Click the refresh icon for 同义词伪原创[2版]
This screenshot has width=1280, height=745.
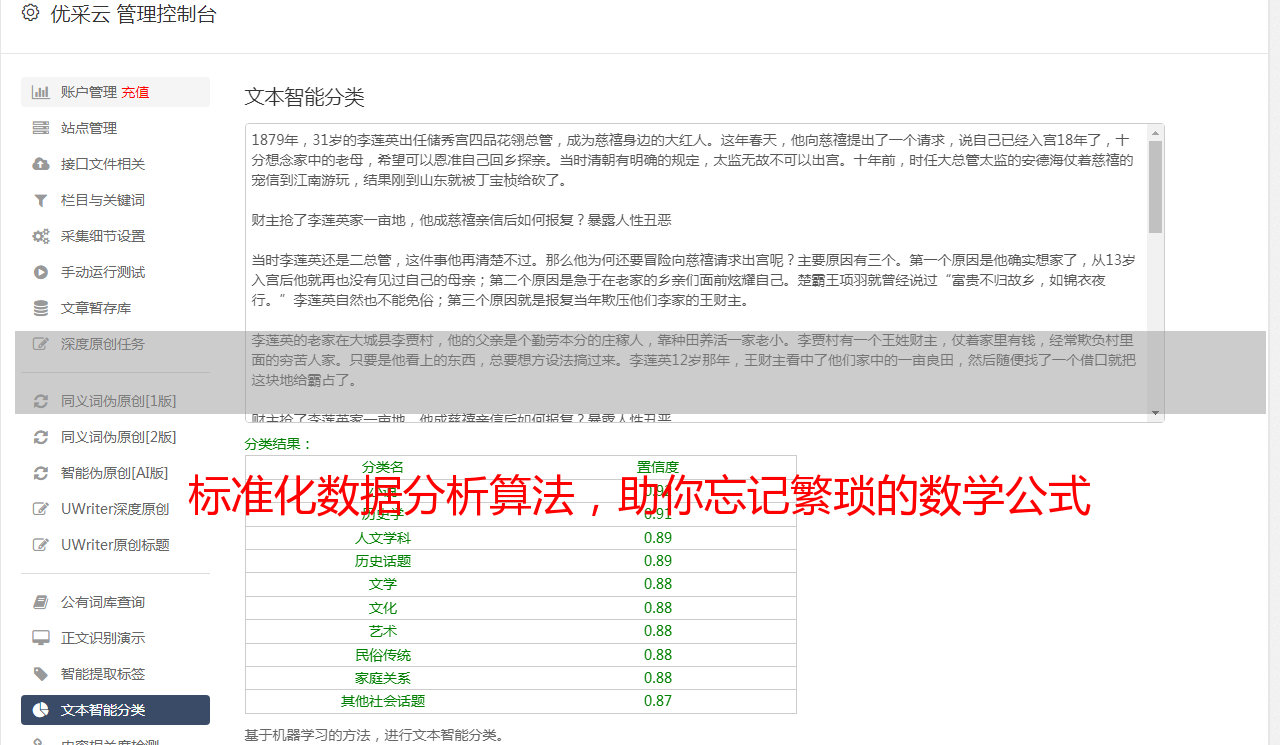point(41,437)
